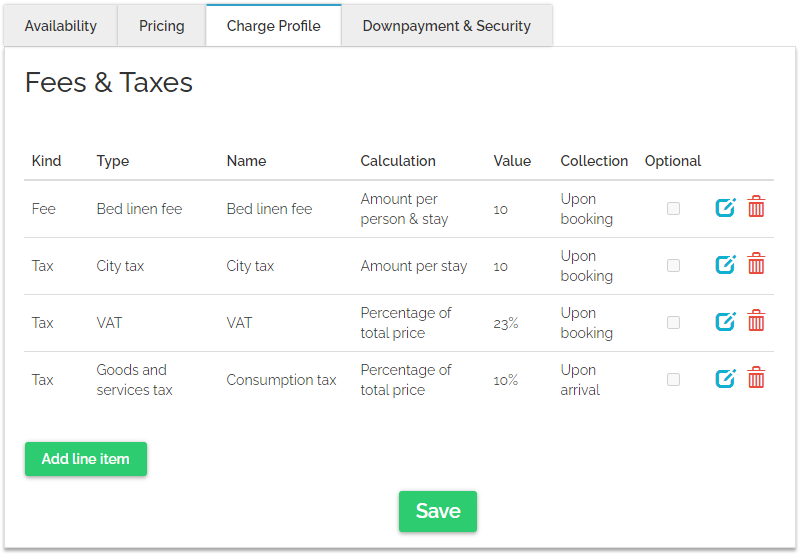The width and height of the screenshot is (801, 554).
Task: Edit the Consumption tax row
Action: 725,379
